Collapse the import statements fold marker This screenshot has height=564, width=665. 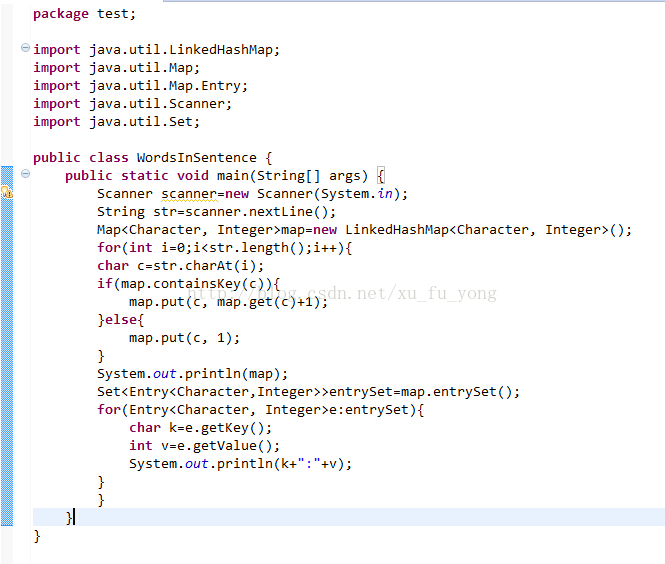[x=25, y=47]
